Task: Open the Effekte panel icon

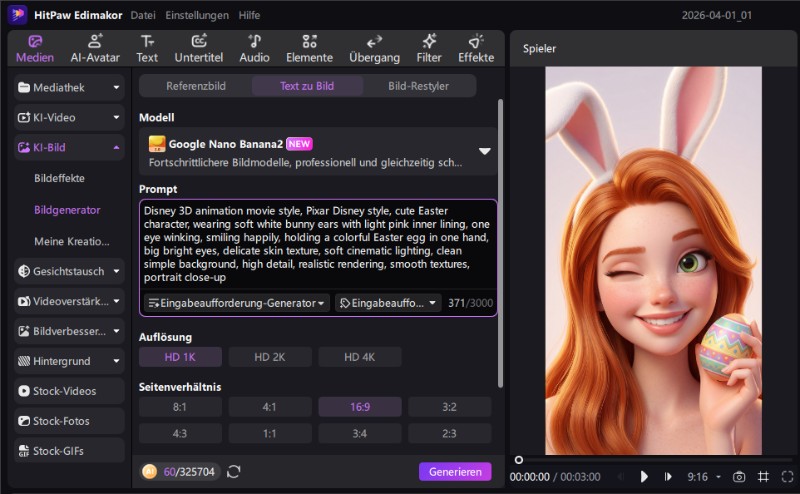Action: tap(476, 48)
